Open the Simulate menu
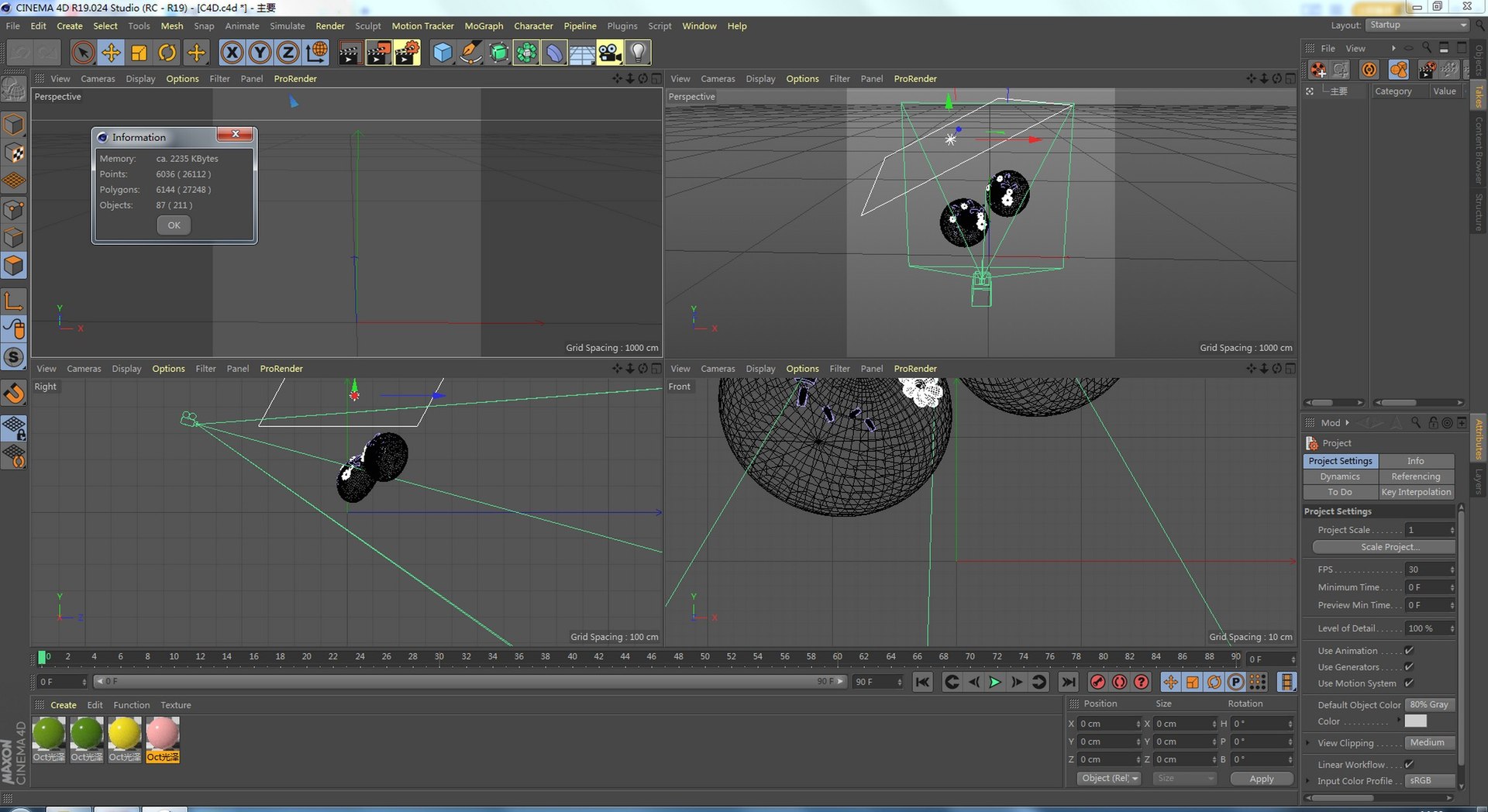The image size is (1488, 812). pyautogui.click(x=288, y=26)
